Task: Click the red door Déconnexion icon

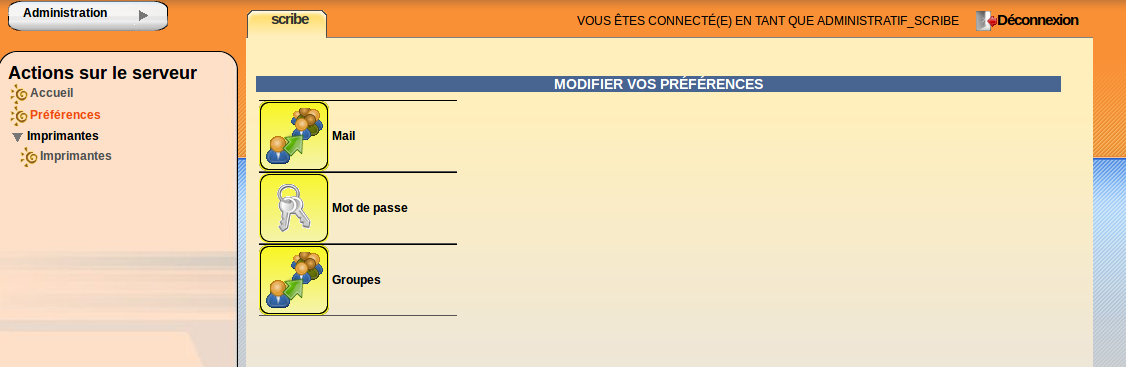Action: (987, 21)
